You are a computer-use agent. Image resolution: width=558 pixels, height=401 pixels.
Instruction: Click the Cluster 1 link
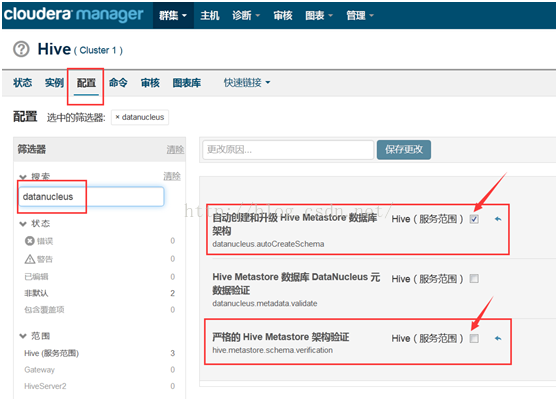98,51
